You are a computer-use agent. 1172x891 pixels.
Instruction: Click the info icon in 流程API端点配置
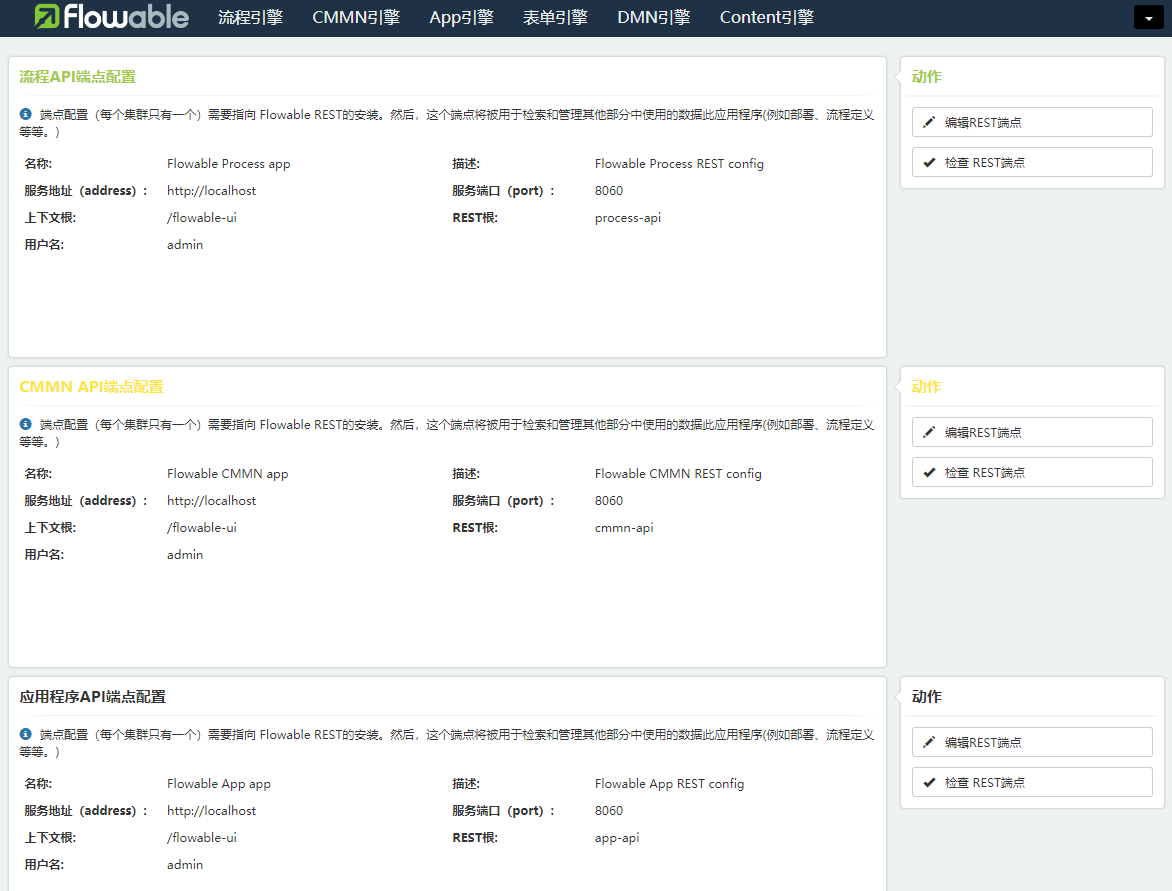[x=25, y=114]
